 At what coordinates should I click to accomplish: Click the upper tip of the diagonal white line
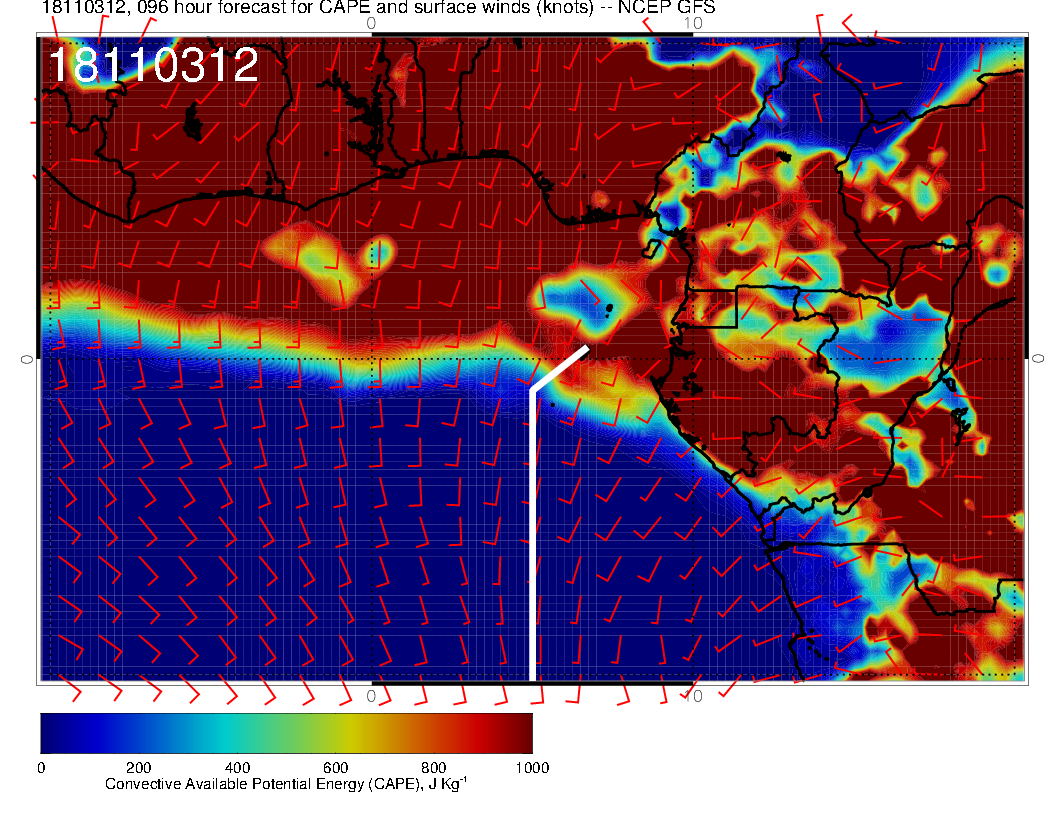point(585,349)
